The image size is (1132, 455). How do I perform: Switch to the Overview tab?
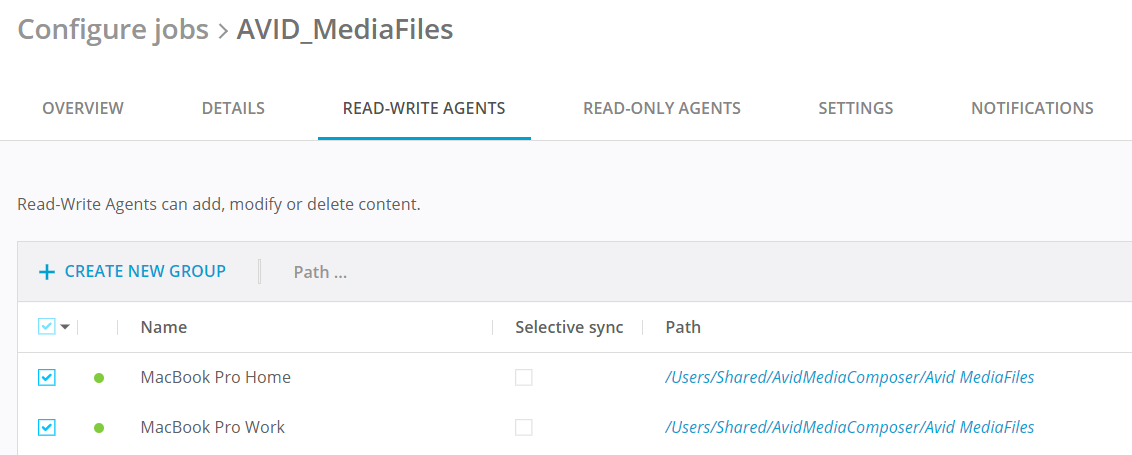tap(83, 108)
